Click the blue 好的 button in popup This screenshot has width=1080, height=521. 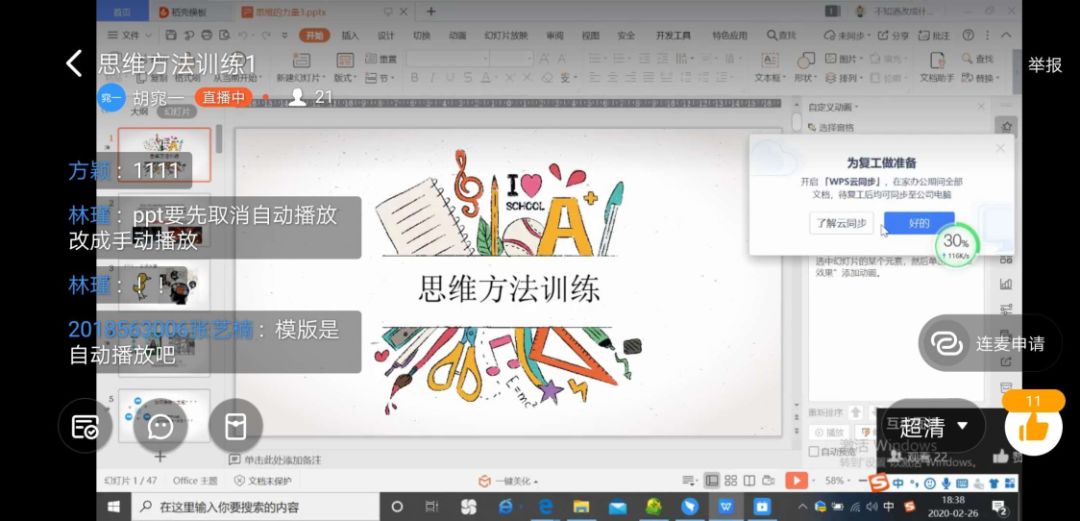pyautogui.click(x=918, y=223)
